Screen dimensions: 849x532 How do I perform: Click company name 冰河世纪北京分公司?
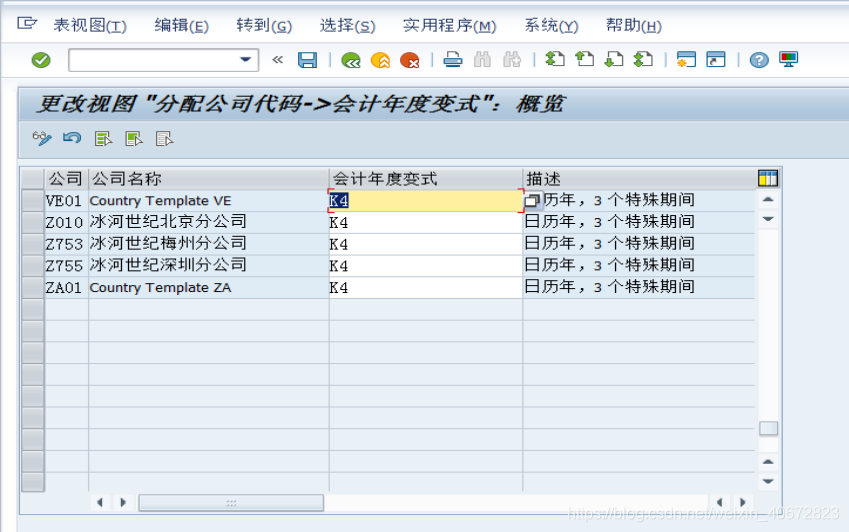(168, 221)
